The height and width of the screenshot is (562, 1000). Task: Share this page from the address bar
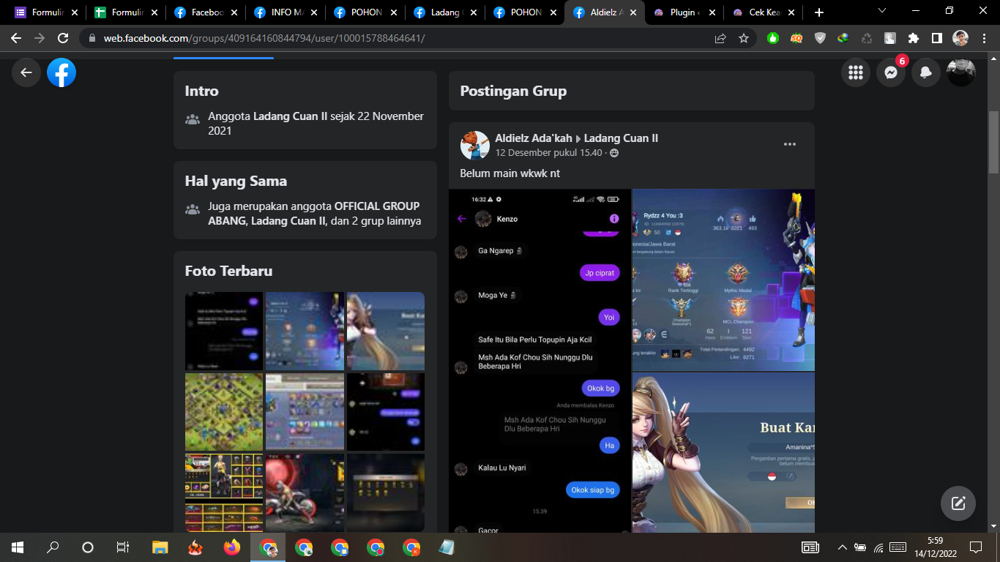pyautogui.click(x=720, y=38)
